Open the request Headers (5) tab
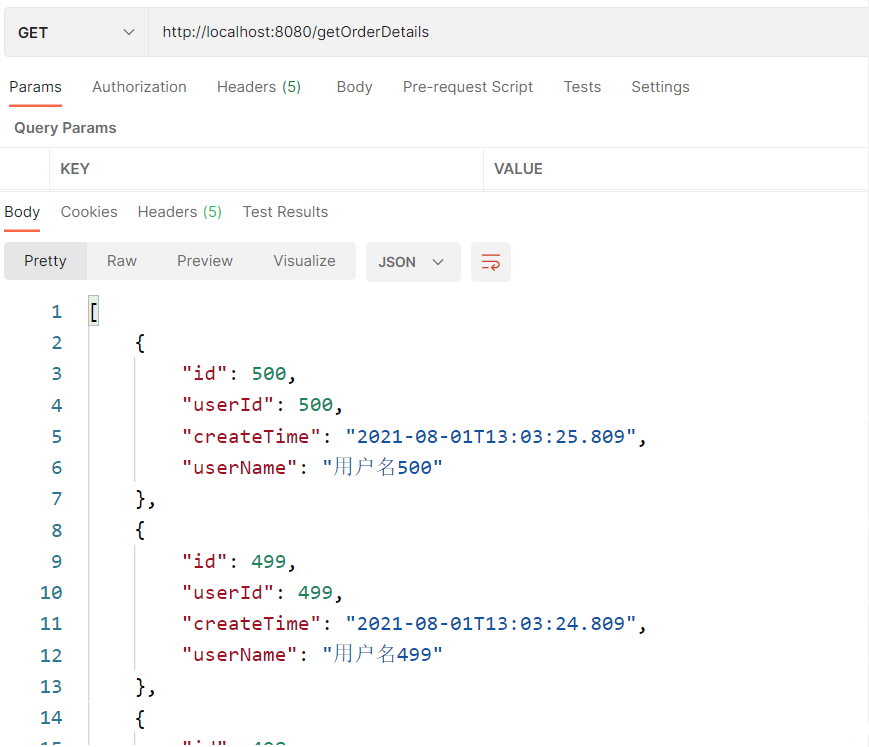 (258, 87)
